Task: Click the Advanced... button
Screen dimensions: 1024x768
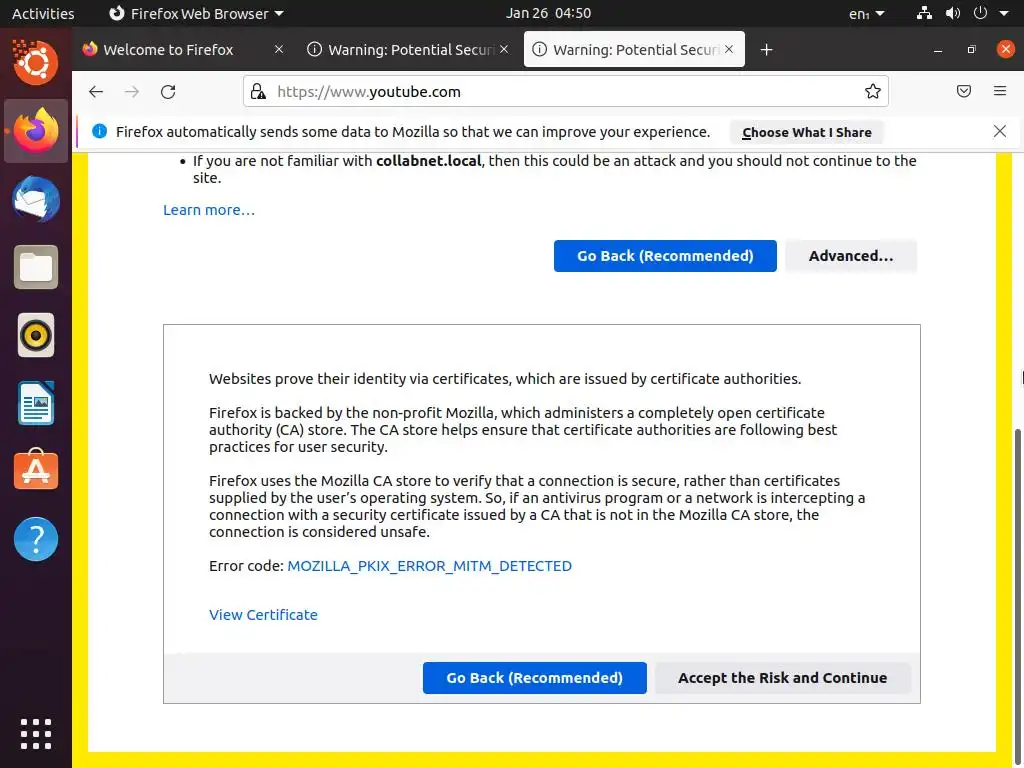Action: pos(851,256)
